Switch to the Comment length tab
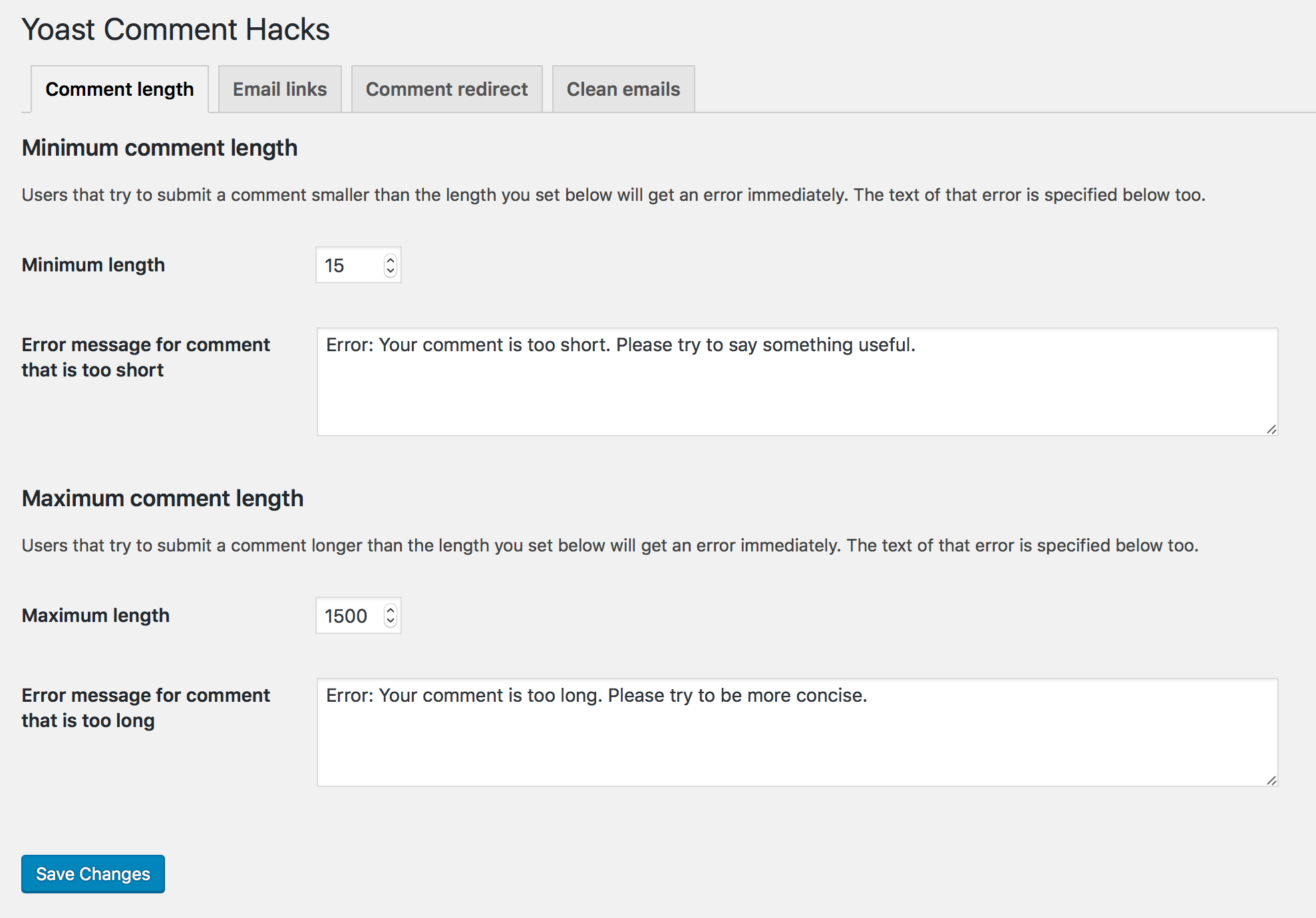The image size is (1316, 918). point(120,89)
